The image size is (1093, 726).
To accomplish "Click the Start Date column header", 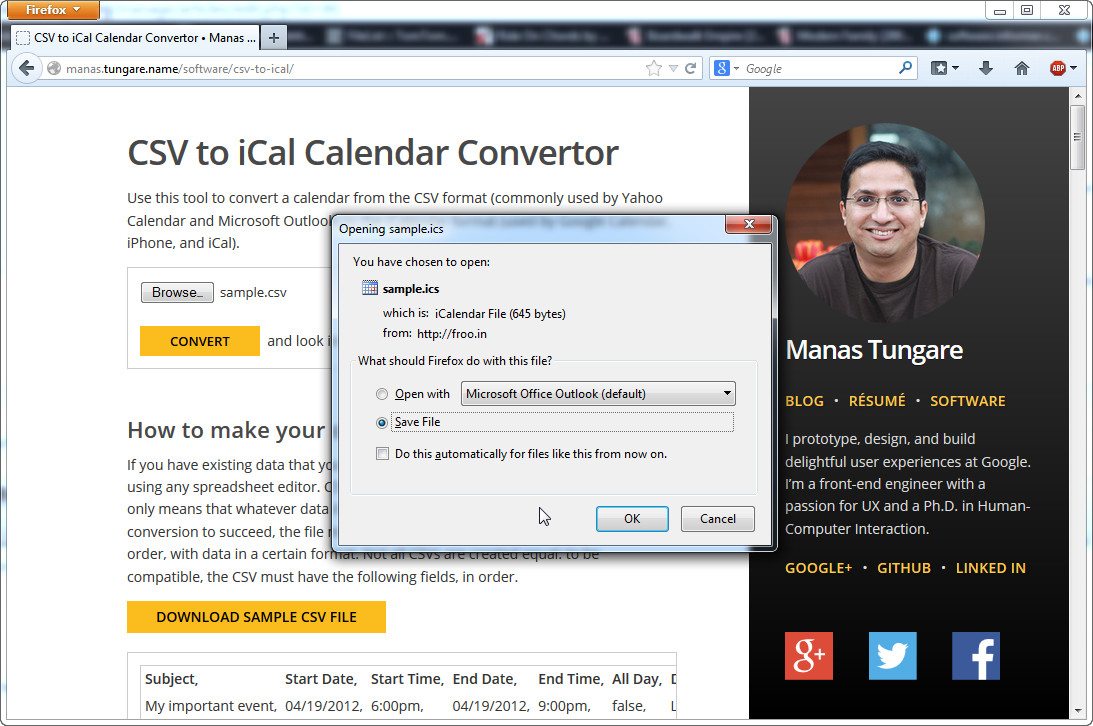I will point(321,679).
